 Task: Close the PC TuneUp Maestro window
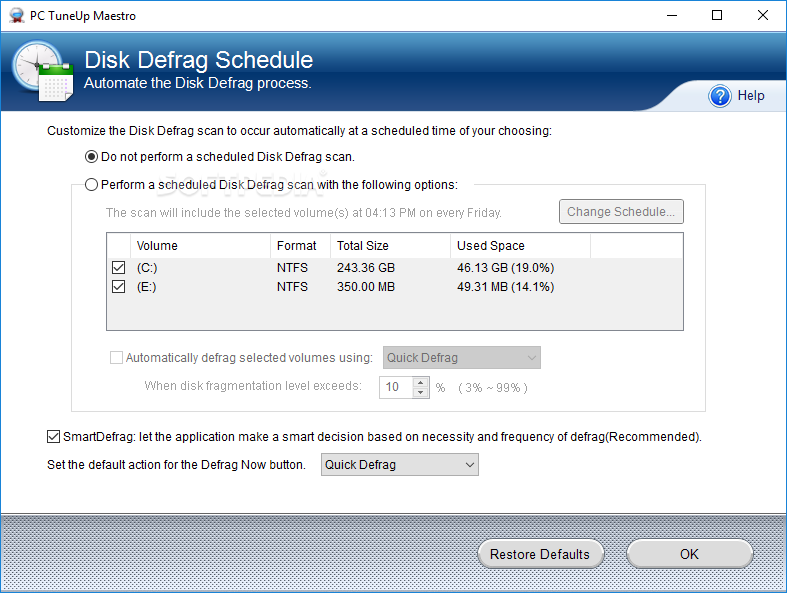click(762, 16)
